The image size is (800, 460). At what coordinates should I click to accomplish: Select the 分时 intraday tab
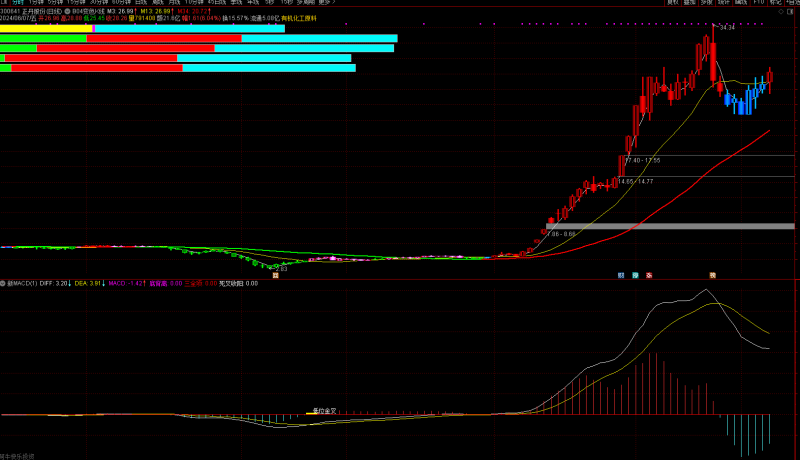[19, 3]
